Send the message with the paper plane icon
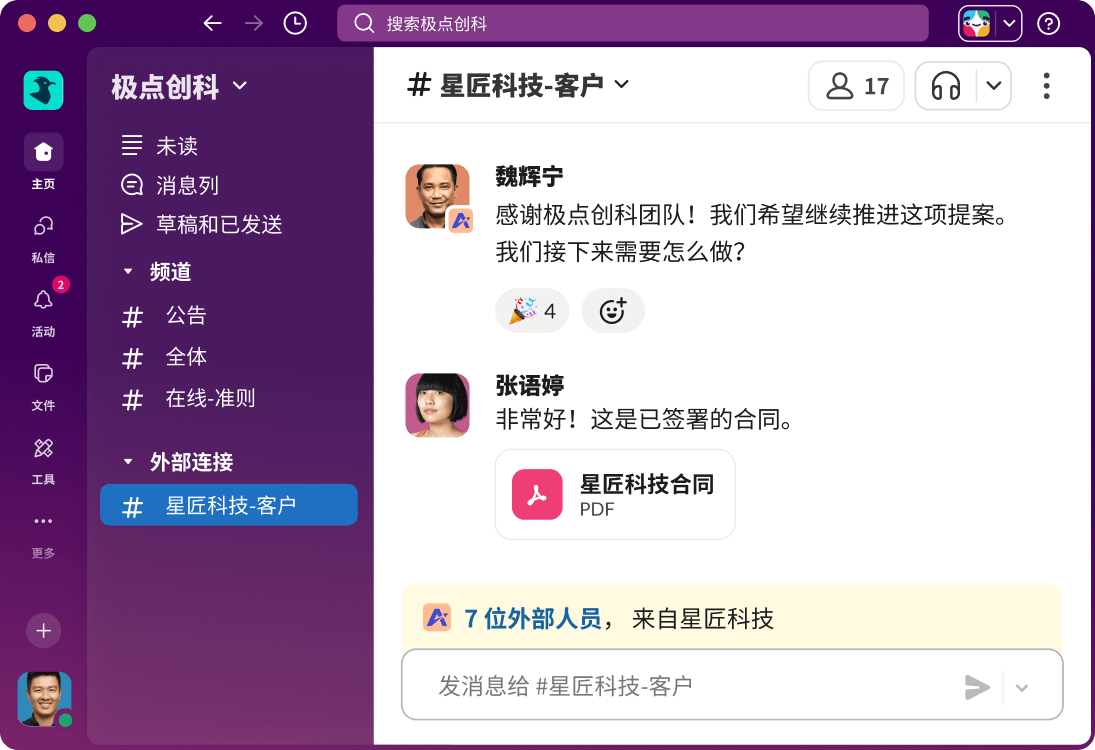Image resolution: width=1095 pixels, height=750 pixels. pos(978,687)
